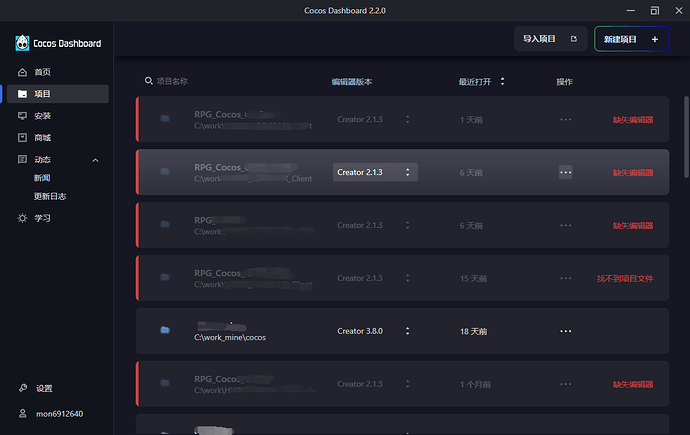Sort by 最近打开 arrows

click(x=502, y=81)
